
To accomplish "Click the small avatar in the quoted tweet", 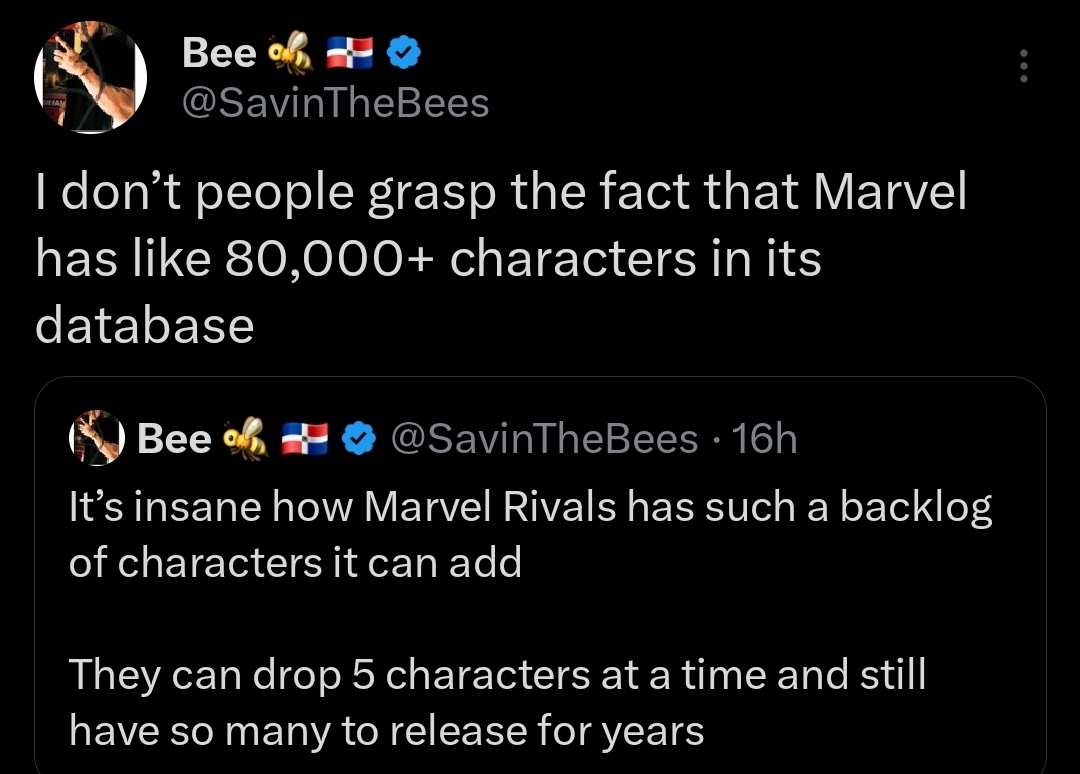I will tap(93, 440).
